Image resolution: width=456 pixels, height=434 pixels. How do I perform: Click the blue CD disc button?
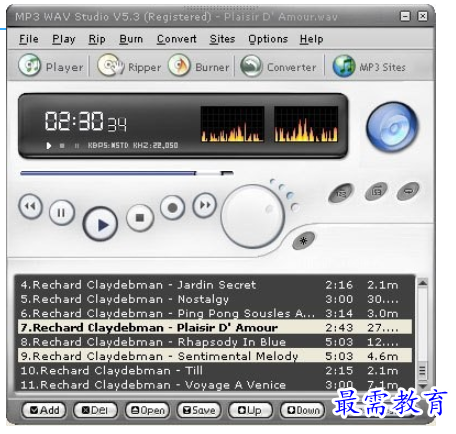pos(392,127)
